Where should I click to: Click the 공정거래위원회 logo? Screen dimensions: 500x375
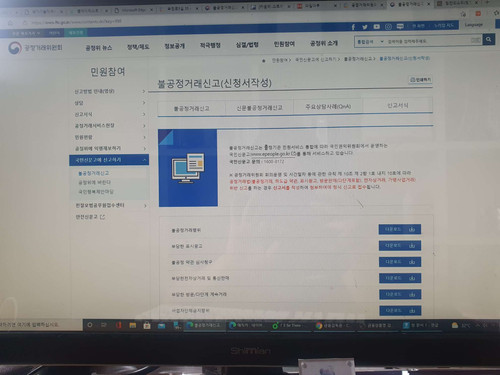pos(35,48)
